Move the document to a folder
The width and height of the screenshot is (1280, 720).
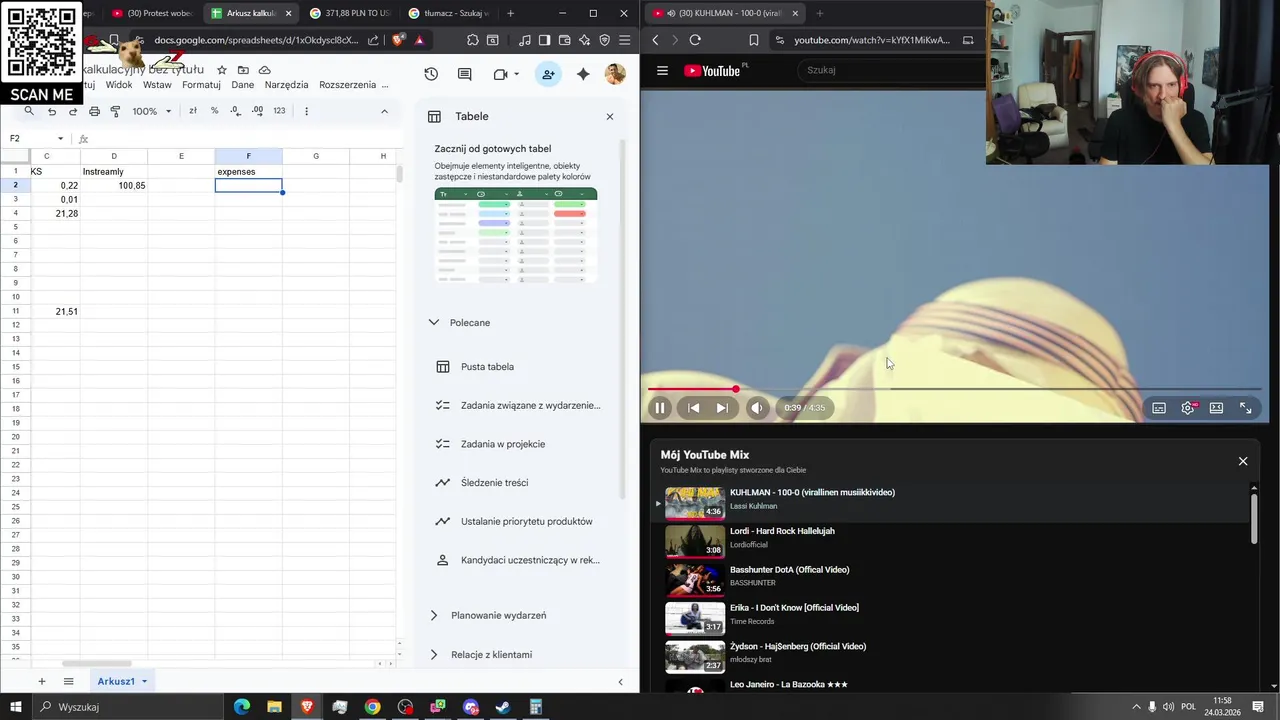click(x=243, y=70)
